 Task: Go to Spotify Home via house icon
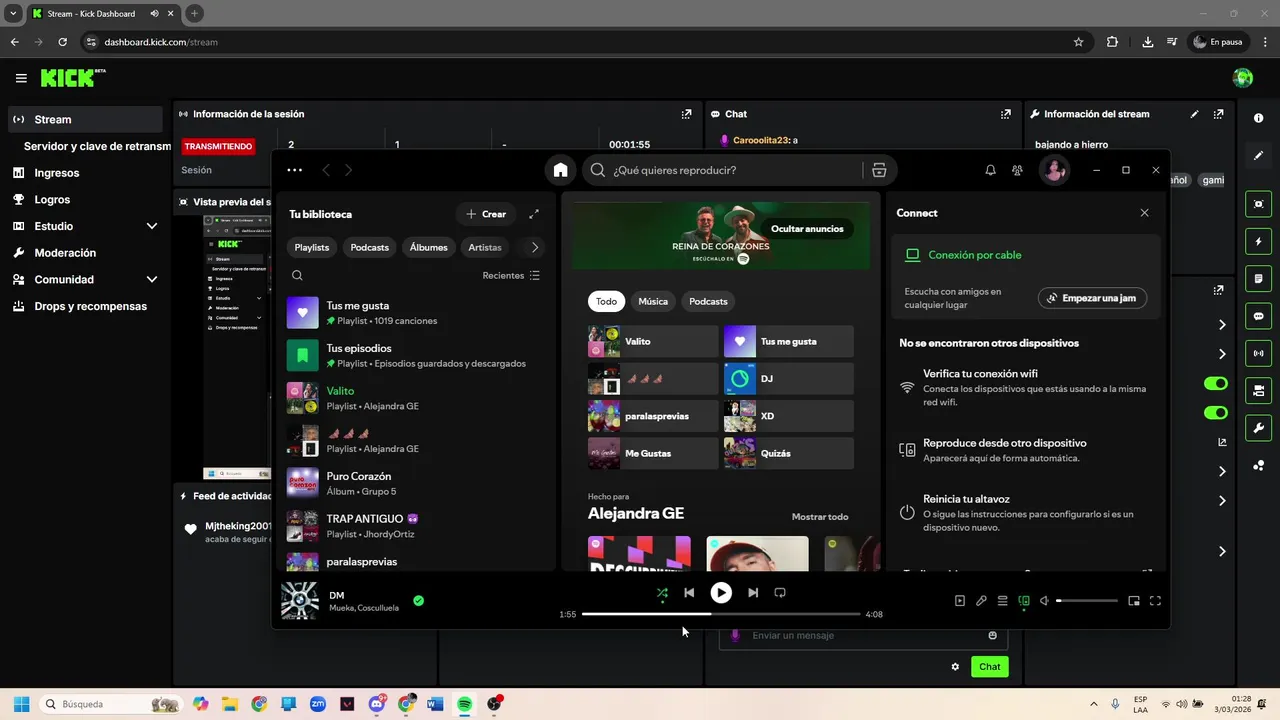point(560,170)
